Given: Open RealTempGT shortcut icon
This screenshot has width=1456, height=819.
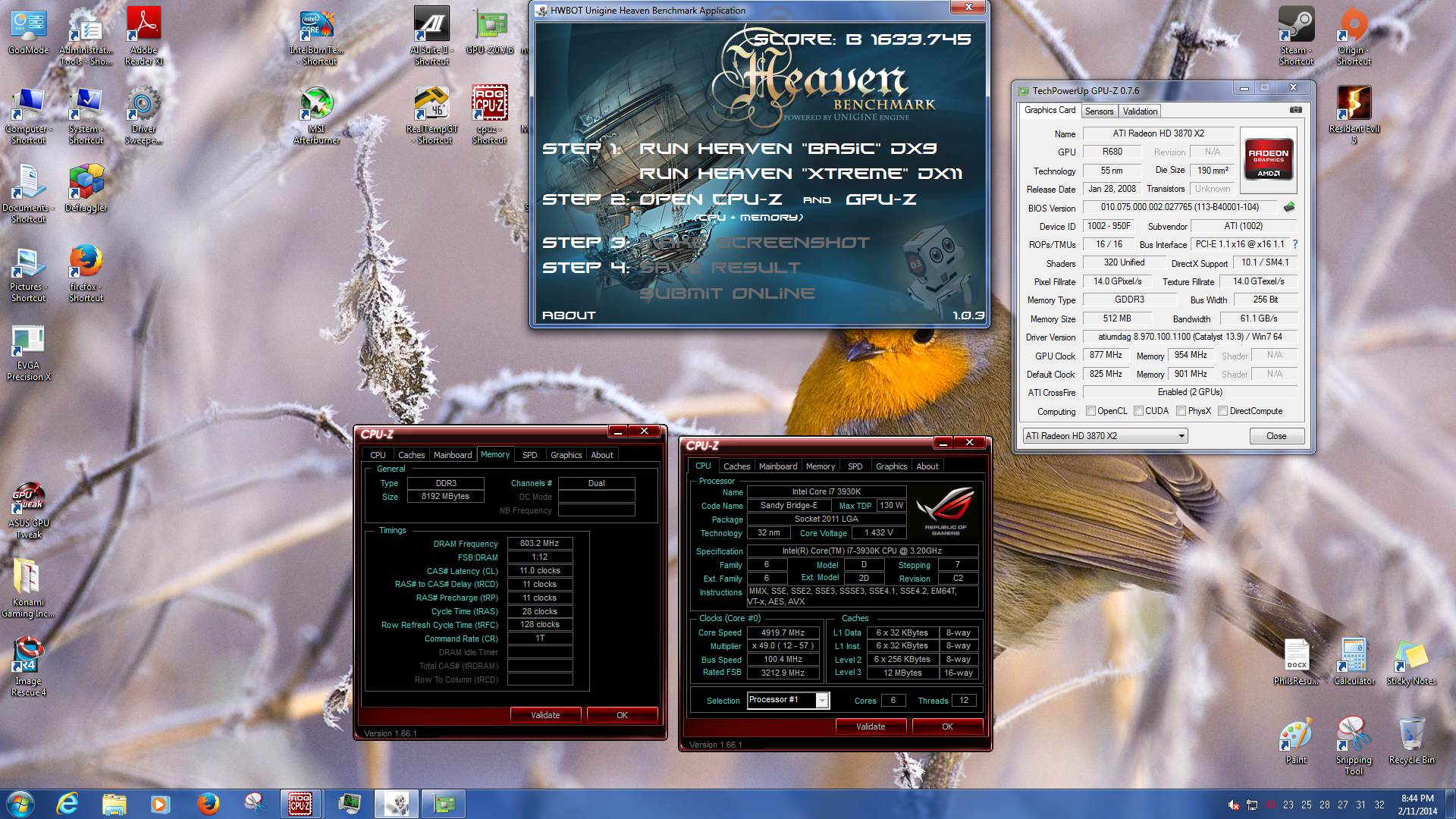Looking at the screenshot, I should (x=431, y=116).
